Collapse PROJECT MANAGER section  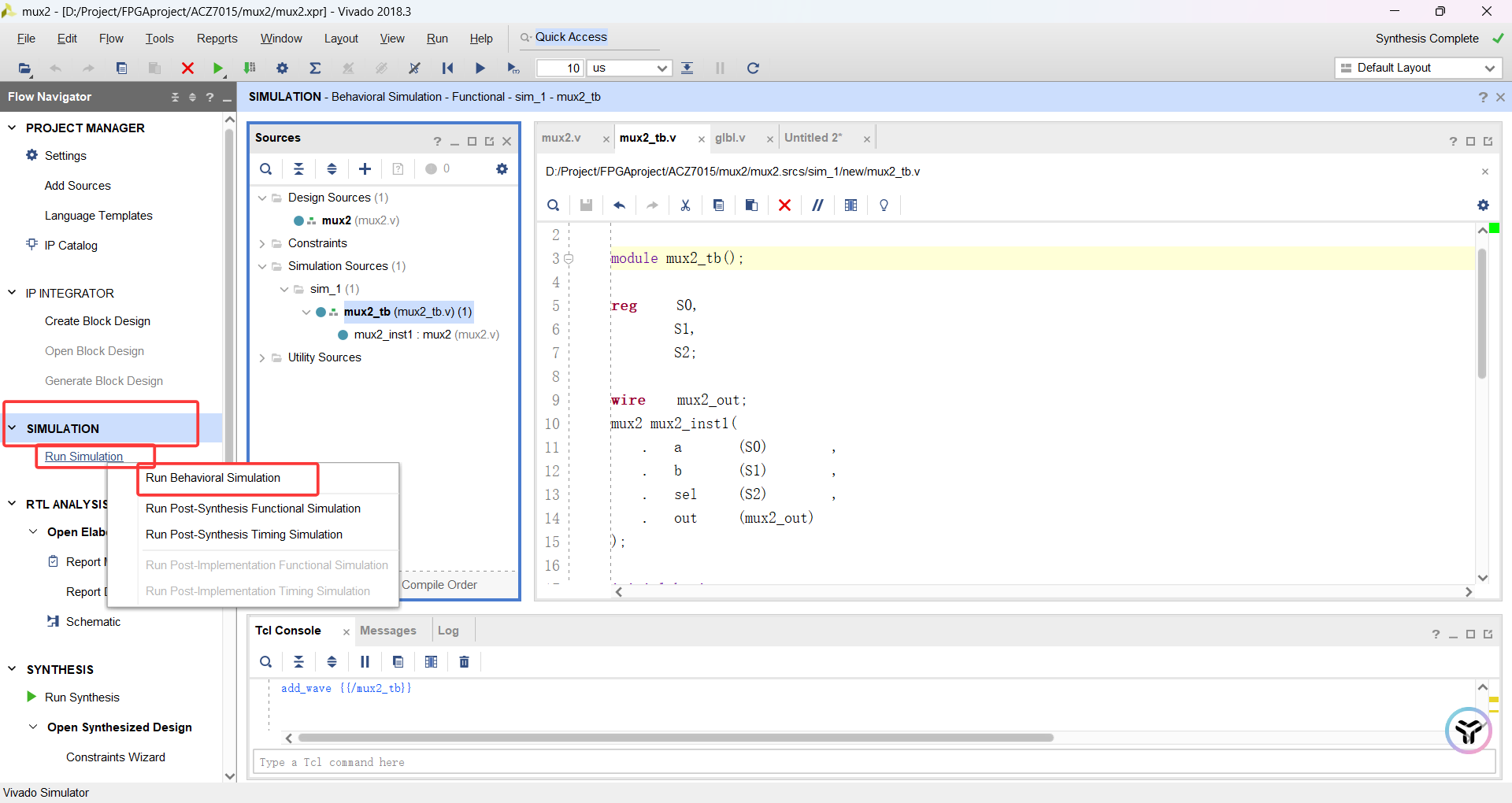point(12,128)
